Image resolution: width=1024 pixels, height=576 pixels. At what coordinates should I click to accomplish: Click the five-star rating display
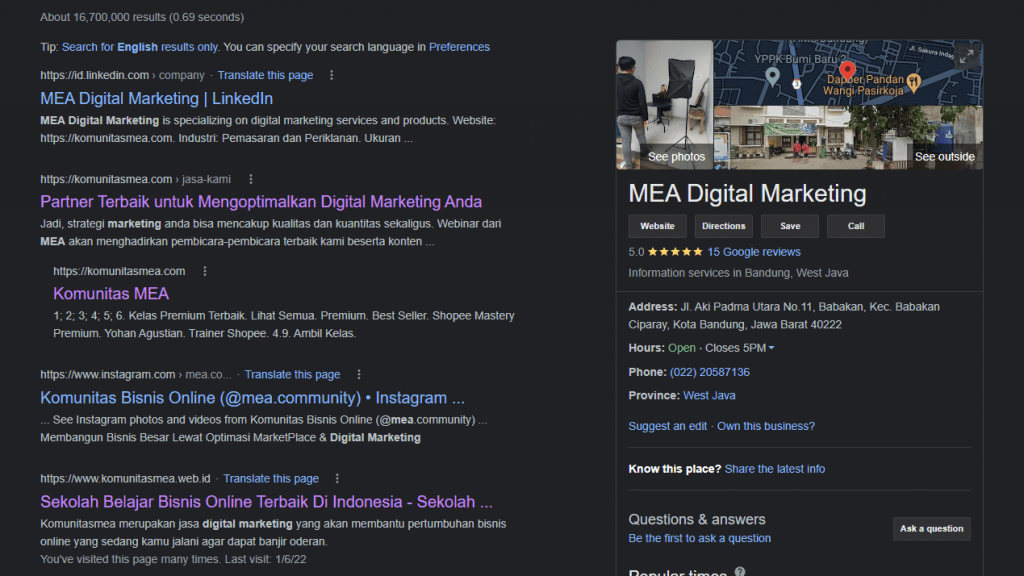click(x=675, y=252)
